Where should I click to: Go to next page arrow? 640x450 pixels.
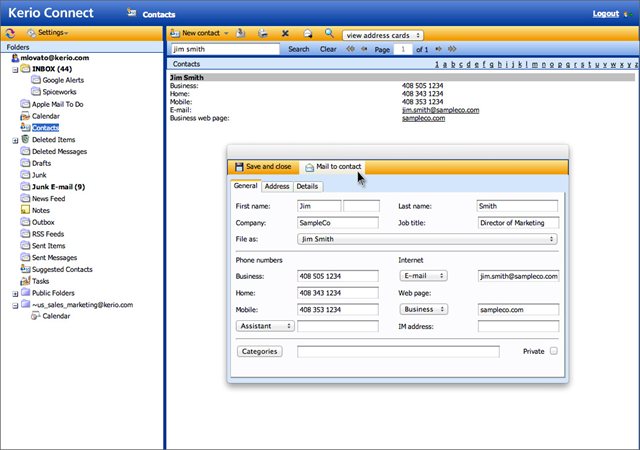pyautogui.click(x=438, y=49)
